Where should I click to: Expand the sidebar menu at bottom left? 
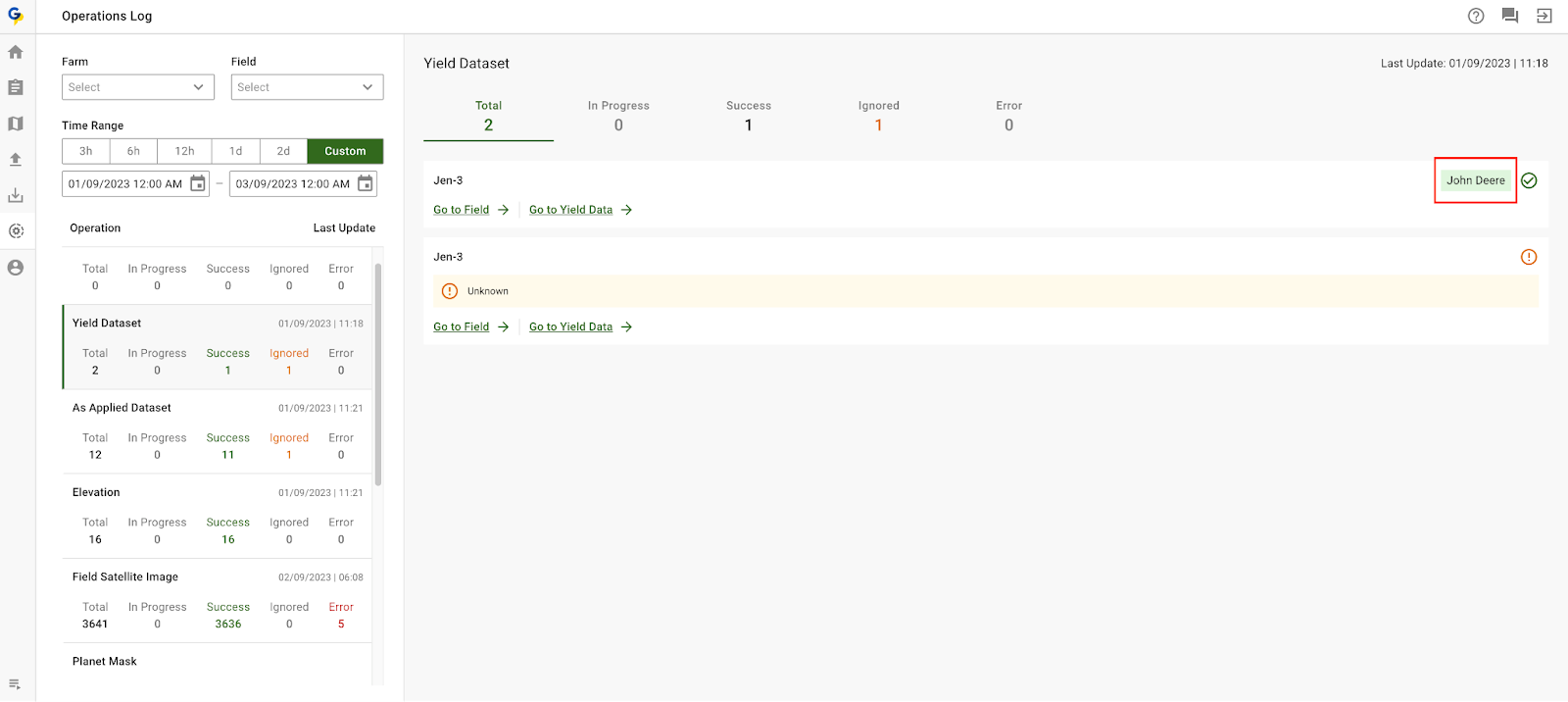(x=16, y=684)
